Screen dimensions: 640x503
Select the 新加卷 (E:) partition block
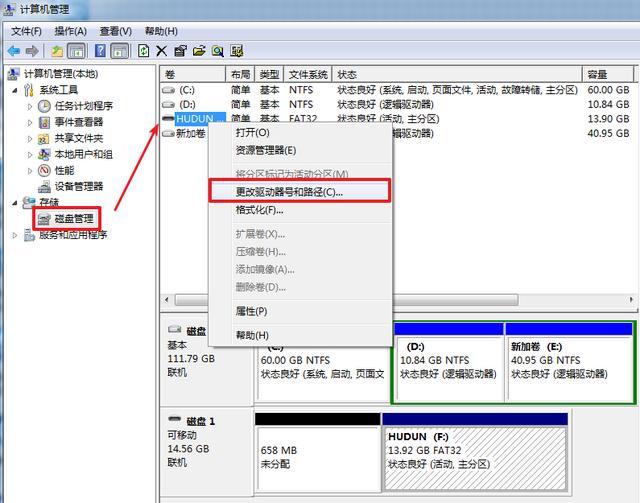click(x=569, y=361)
